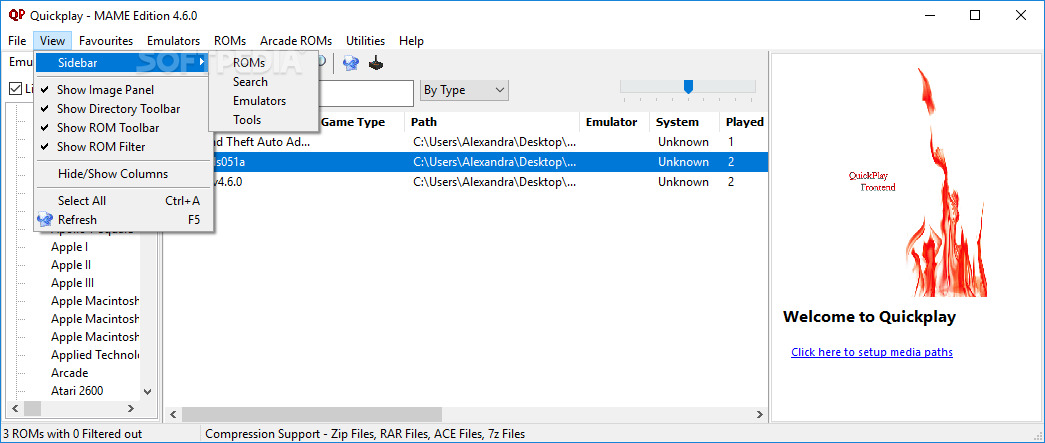Select Atari 2600 in the system tree
1045x443 pixels.
coord(77,391)
